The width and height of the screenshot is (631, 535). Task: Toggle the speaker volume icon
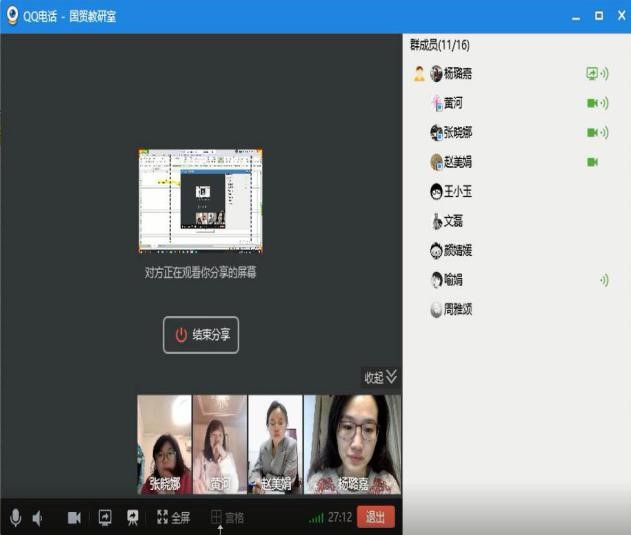click(37, 518)
